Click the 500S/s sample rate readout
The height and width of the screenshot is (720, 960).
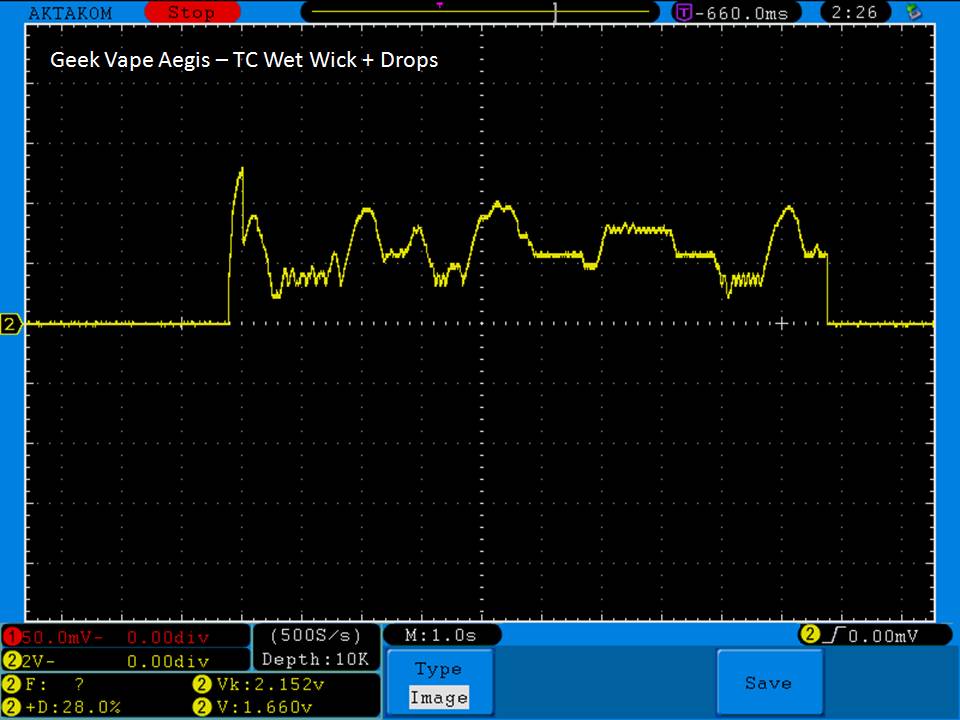point(315,636)
